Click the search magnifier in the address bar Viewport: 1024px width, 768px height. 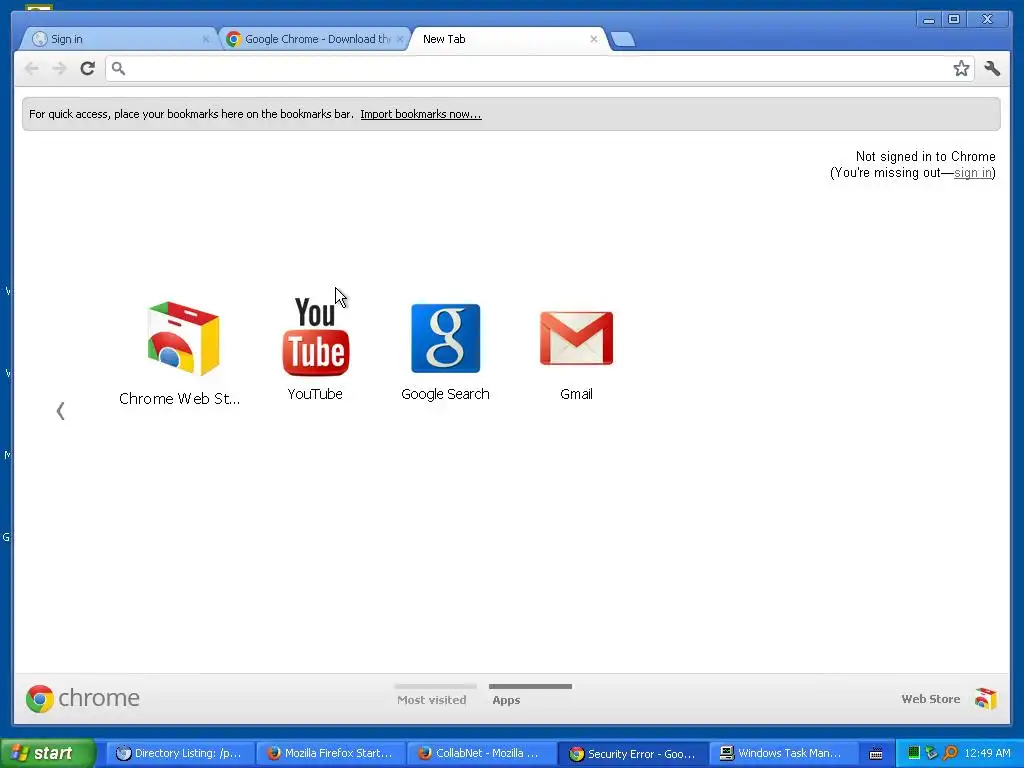tap(118, 68)
